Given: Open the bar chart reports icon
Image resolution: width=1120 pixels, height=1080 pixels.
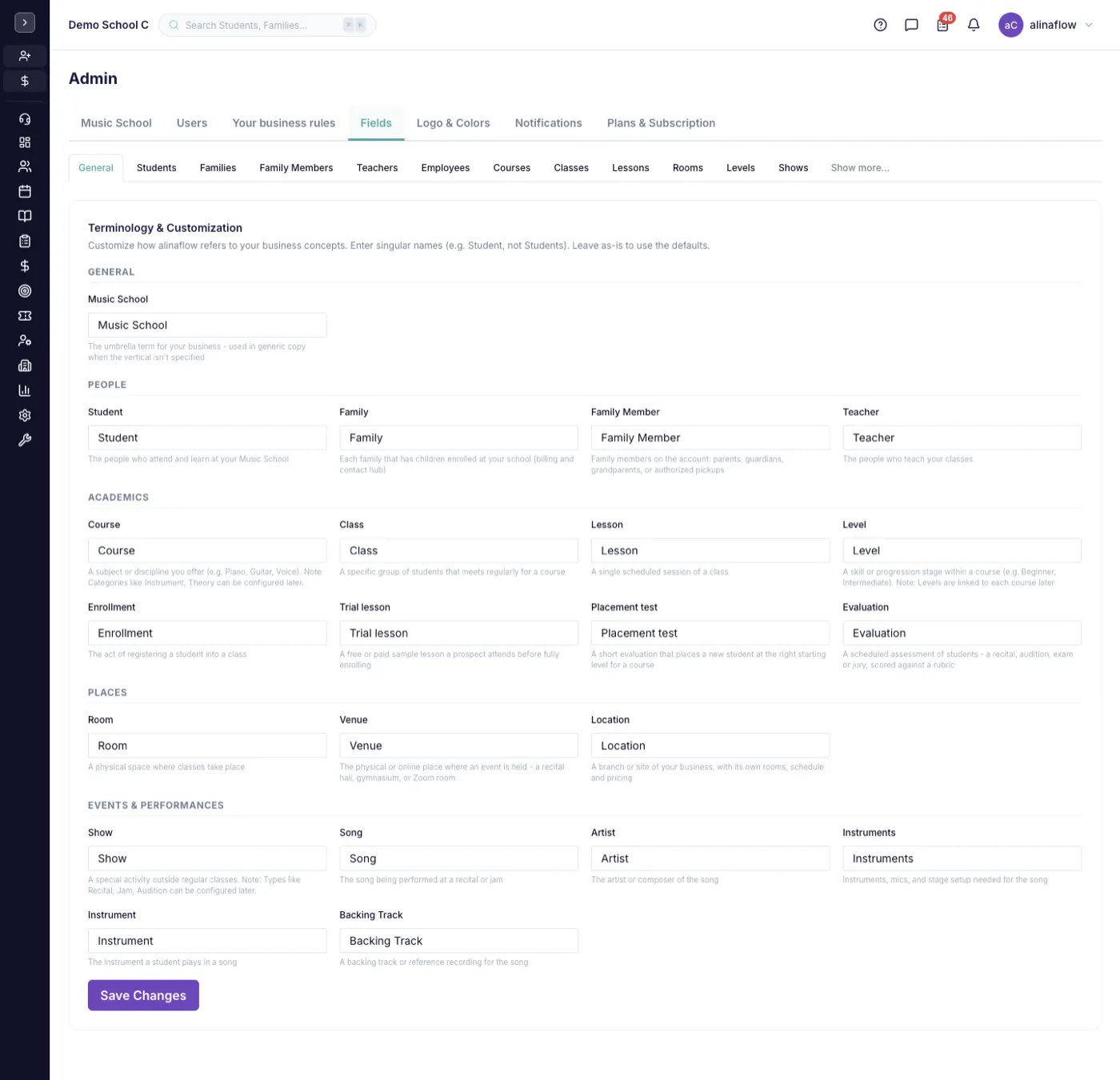Looking at the screenshot, I should coord(25,390).
